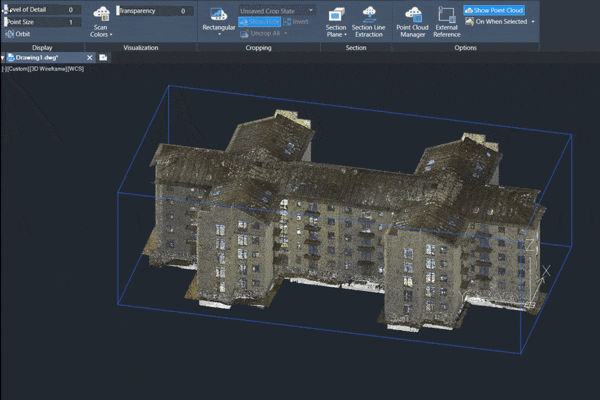600x400 pixels.
Task: Click the new drawing tab icon
Action: point(103,57)
